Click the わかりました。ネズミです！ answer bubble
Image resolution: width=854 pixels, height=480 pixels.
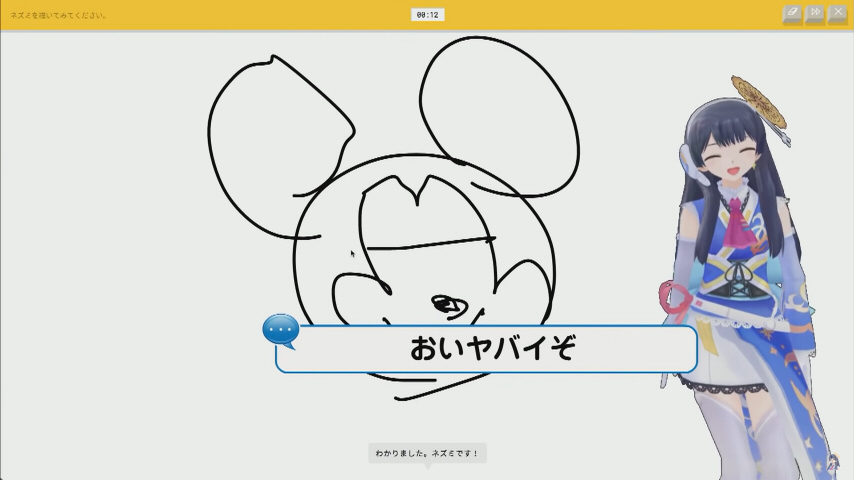pyautogui.click(x=427, y=453)
